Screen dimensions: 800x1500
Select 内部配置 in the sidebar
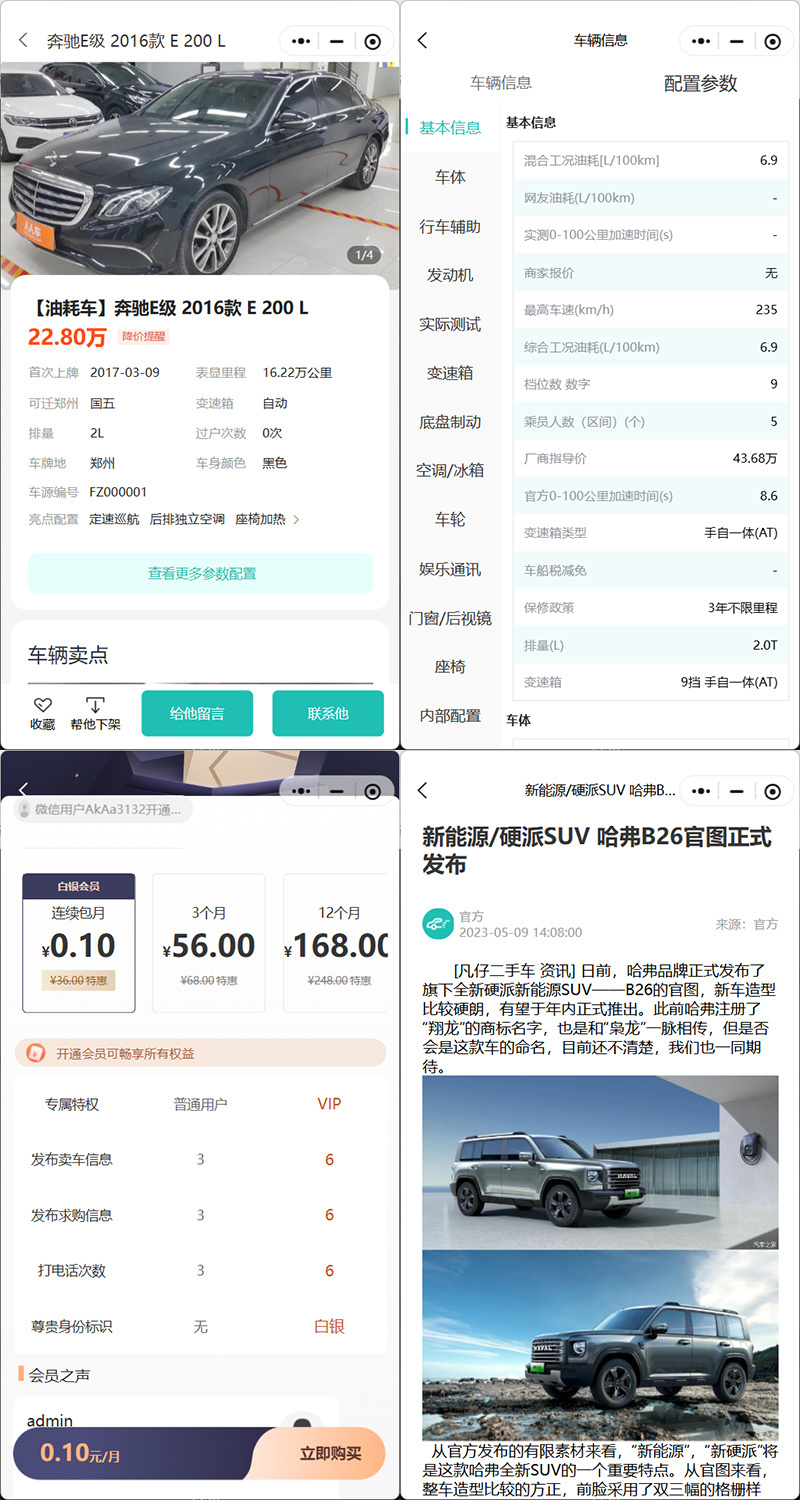pos(450,716)
